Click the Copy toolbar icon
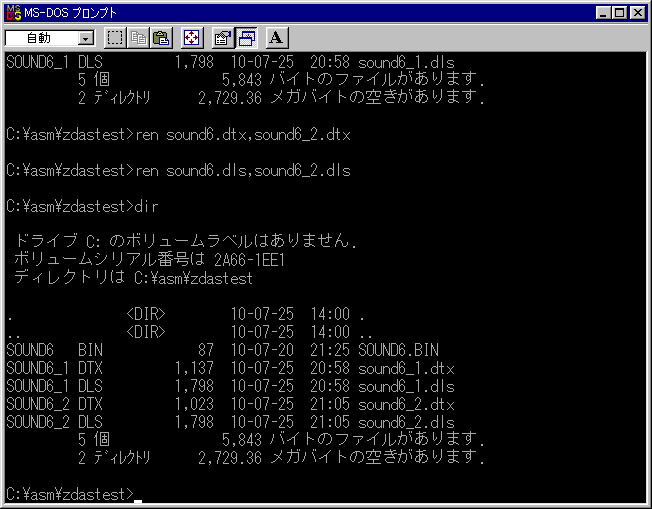Screen dimensions: 652x509 pyautogui.click(x=138, y=38)
